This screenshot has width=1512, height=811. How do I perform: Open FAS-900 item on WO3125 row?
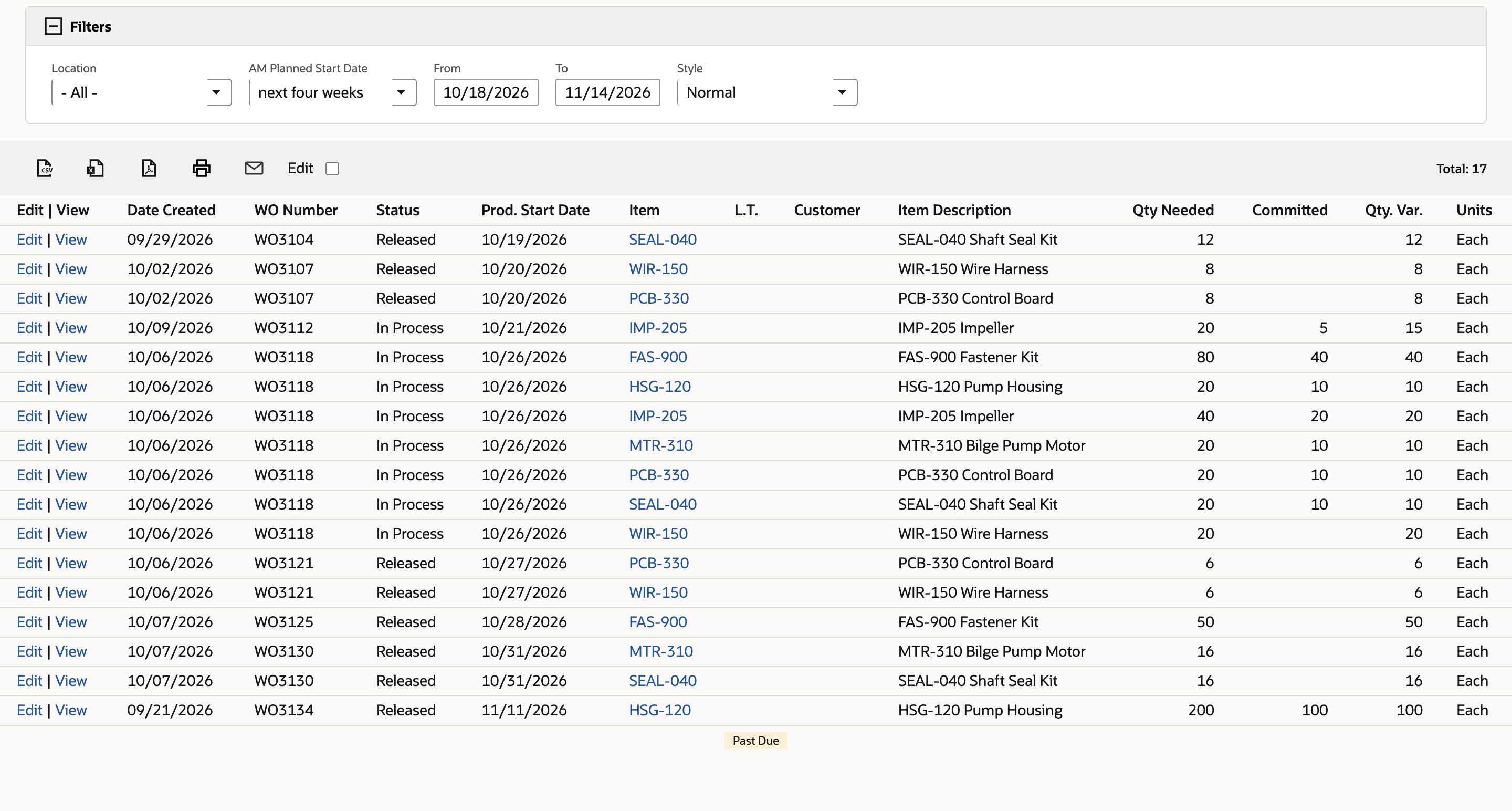(x=658, y=622)
